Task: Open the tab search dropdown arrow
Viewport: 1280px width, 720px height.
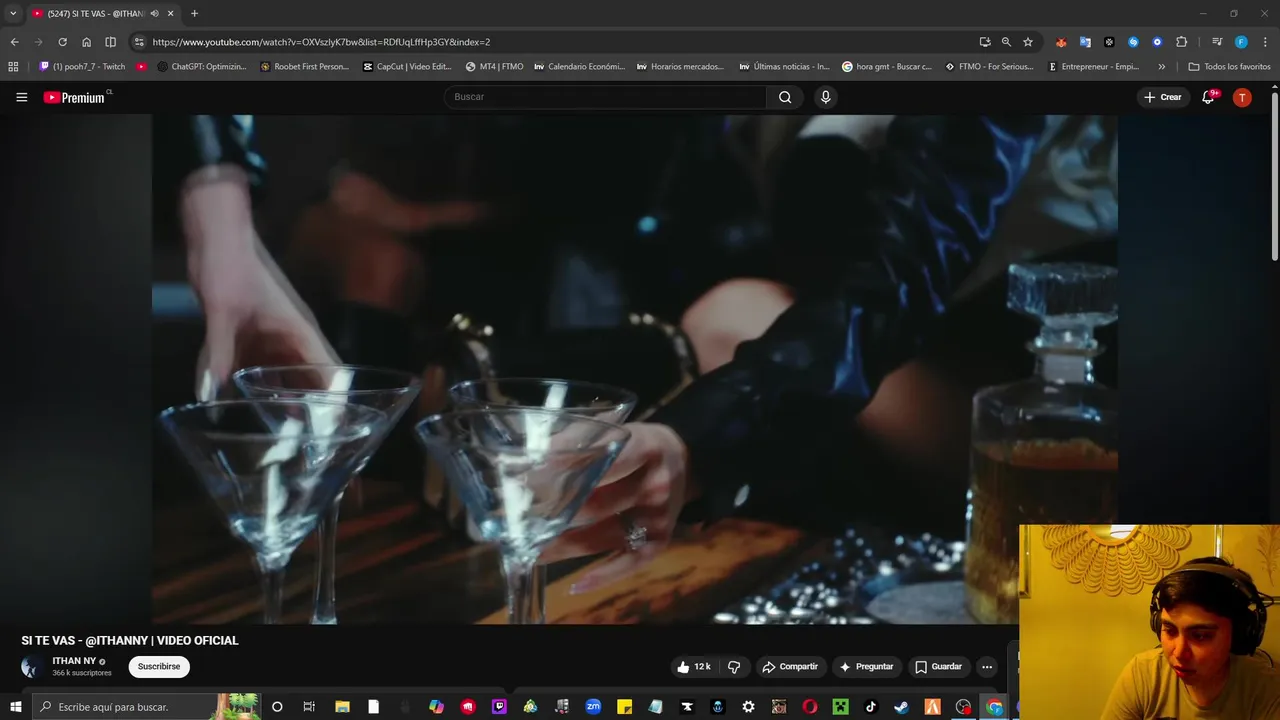Action: pos(13,13)
